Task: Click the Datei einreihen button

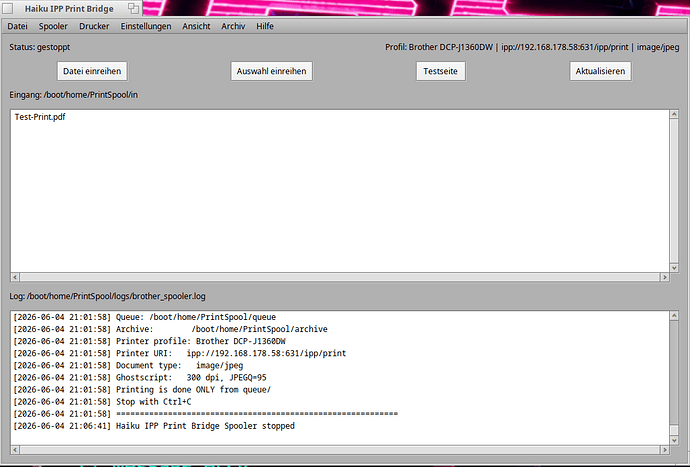Action: 92,71
